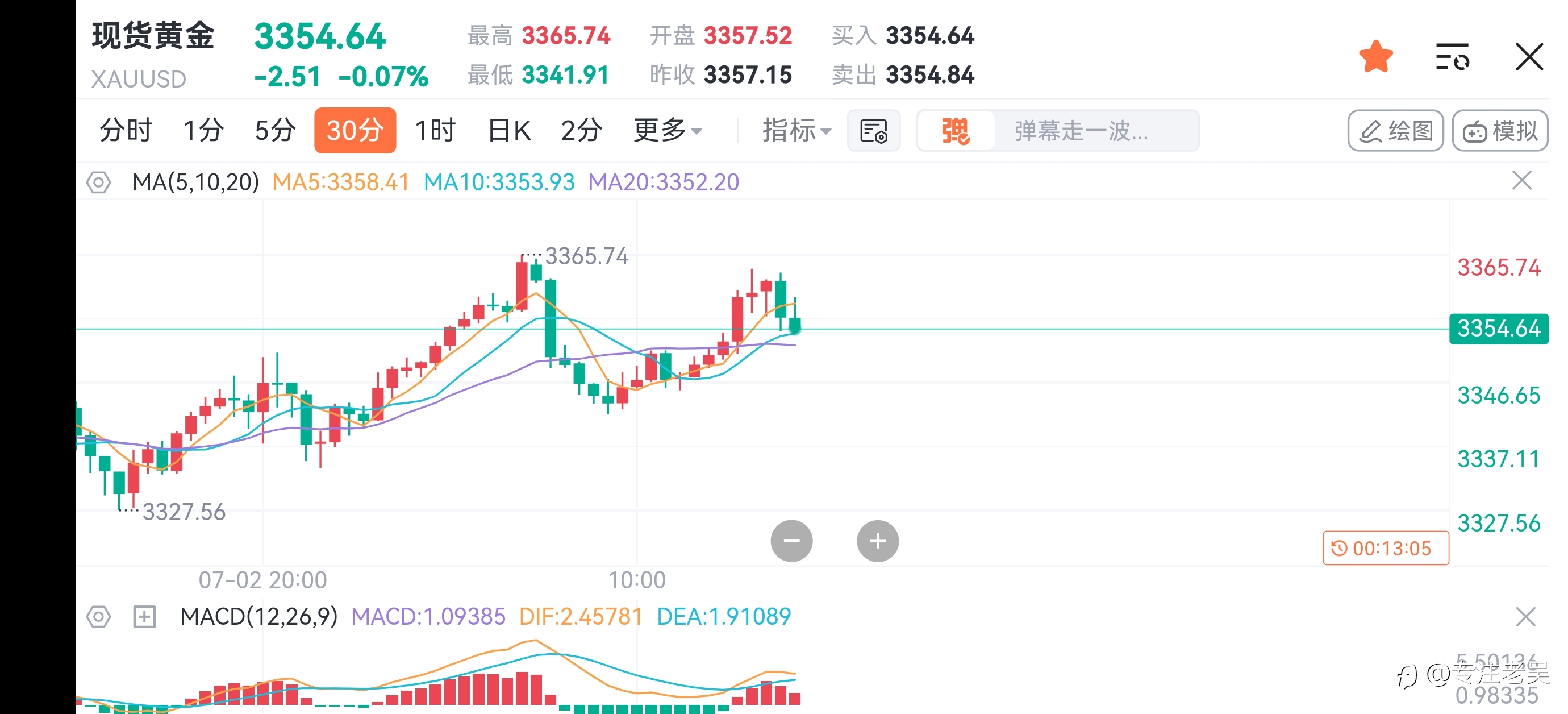Zoom out chart with minus button
Image resolution: width=1568 pixels, height=714 pixels.
[x=791, y=541]
